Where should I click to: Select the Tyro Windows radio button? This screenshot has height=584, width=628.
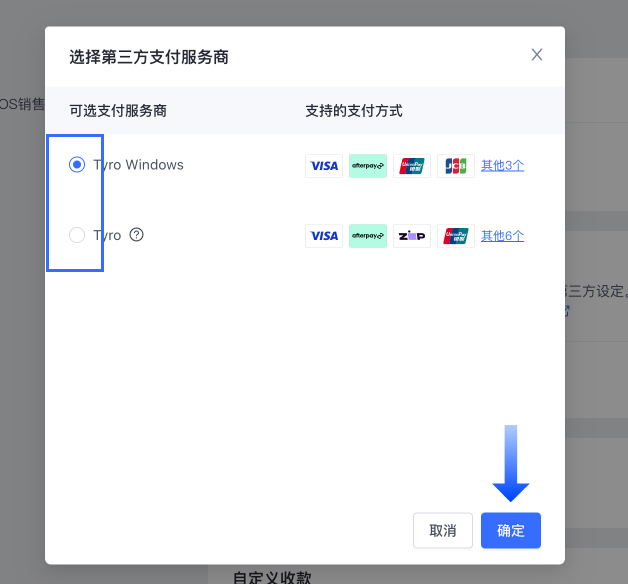77,165
